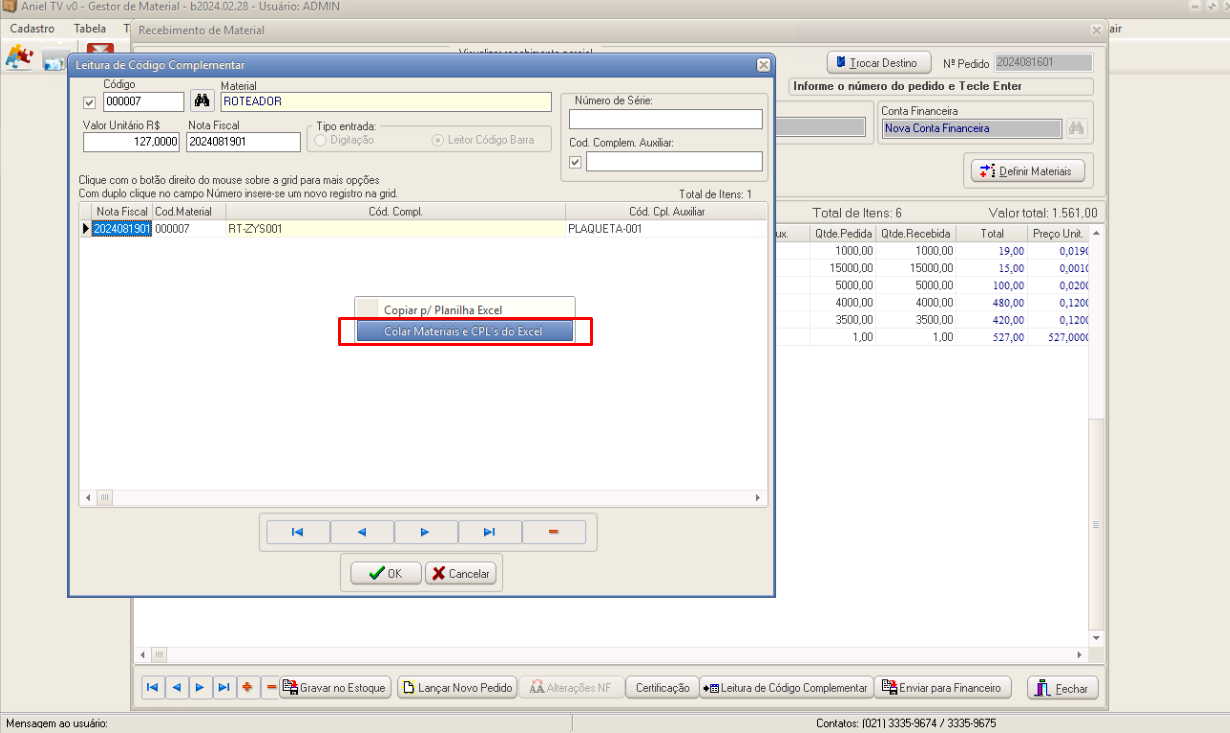Screen dimensions: 1230x733
Task: Click the binoculars search icon beside Código
Action: 202,101
